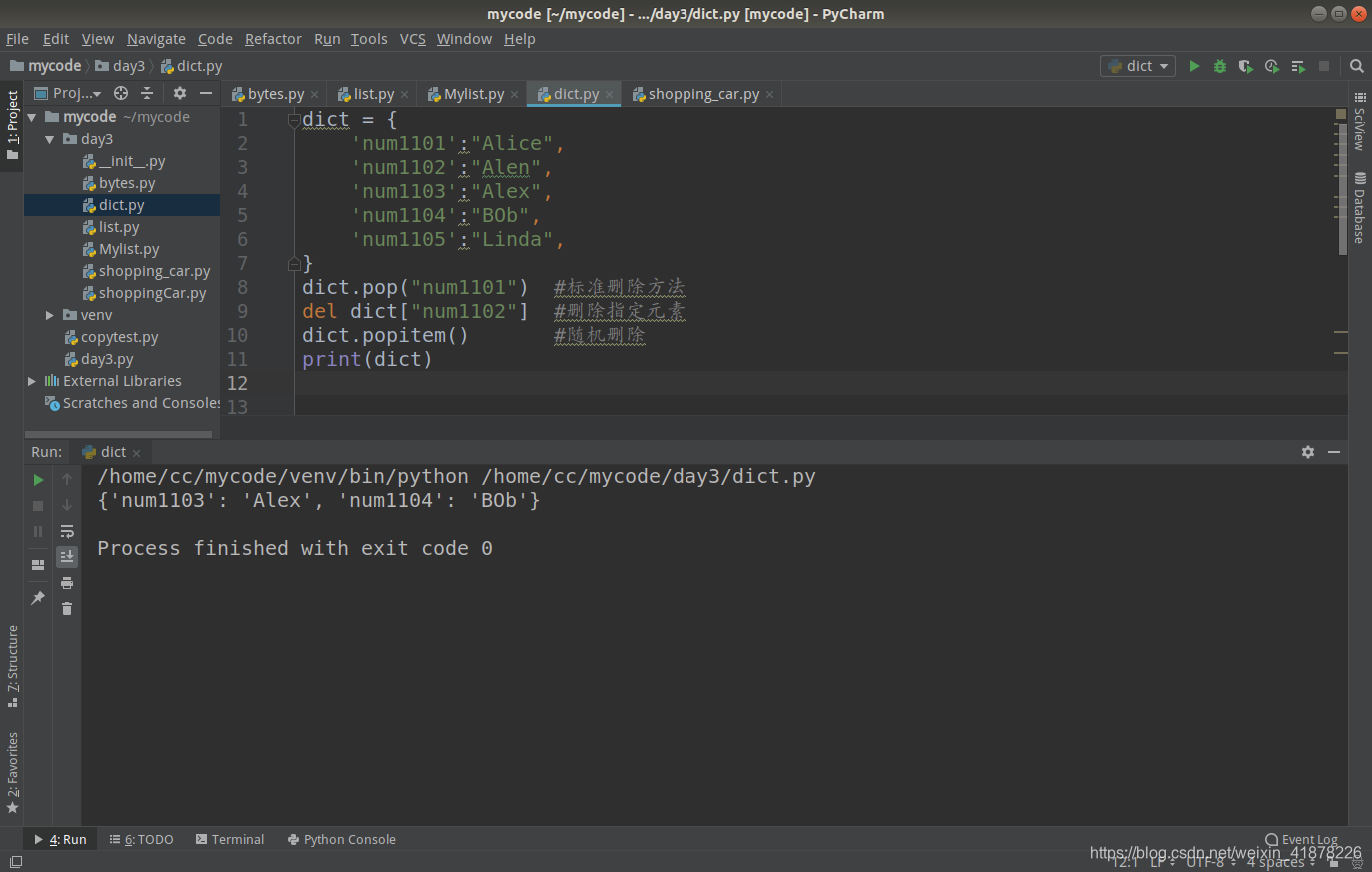The width and height of the screenshot is (1372, 872).
Task: Open the Database side panel
Action: [x=1359, y=208]
